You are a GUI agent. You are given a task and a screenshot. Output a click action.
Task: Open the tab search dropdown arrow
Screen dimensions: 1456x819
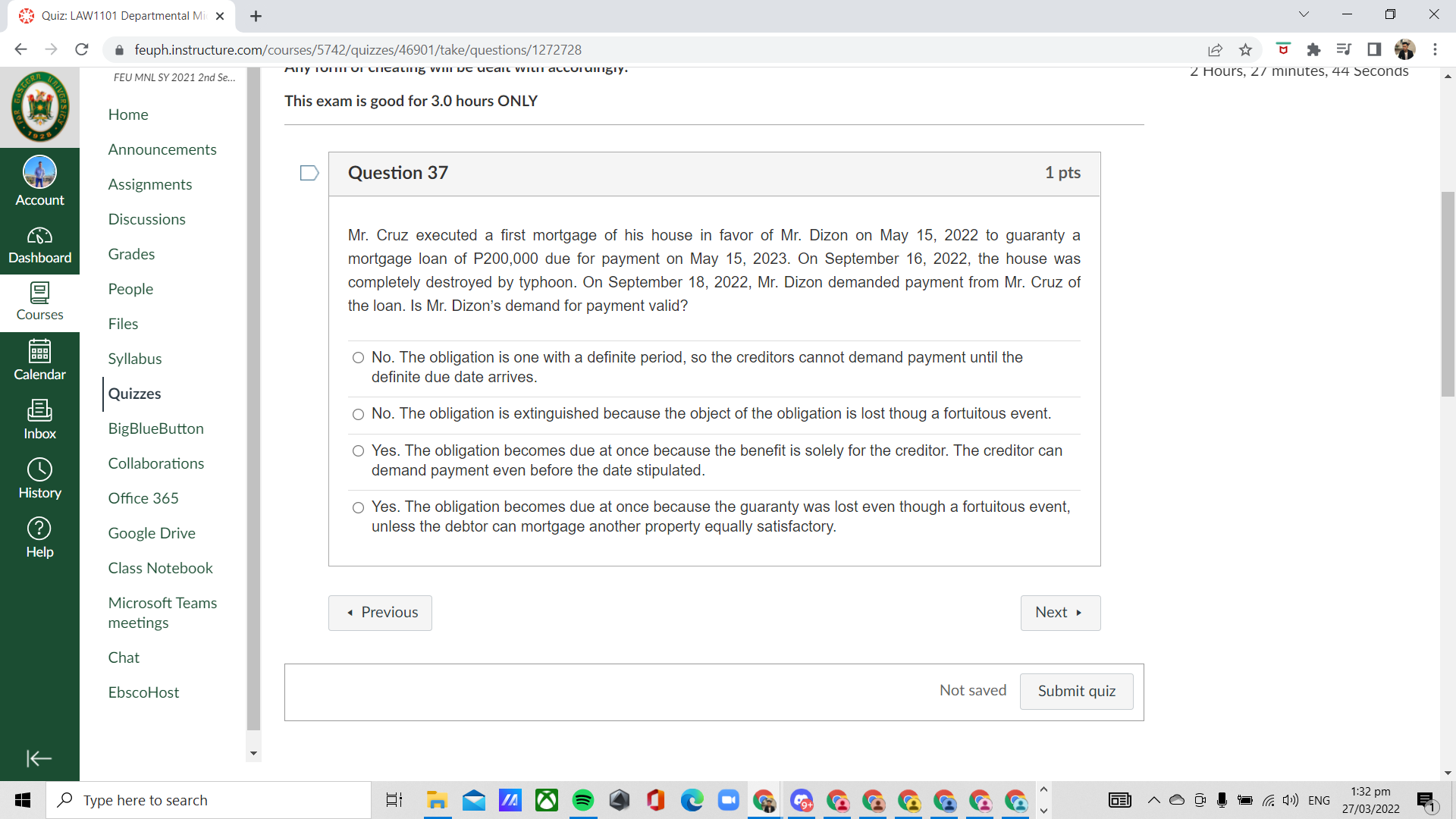[x=1304, y=14]
